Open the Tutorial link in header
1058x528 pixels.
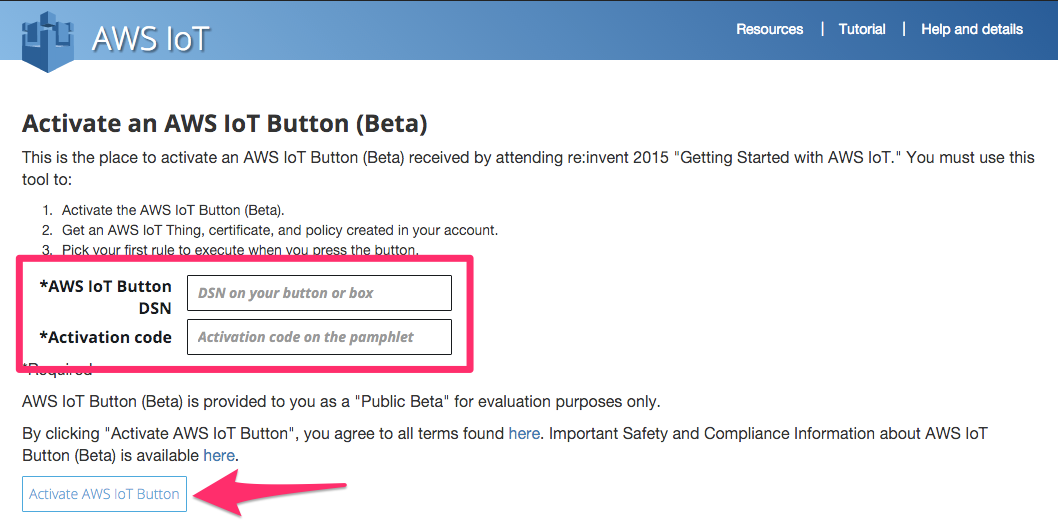(862, 29)
